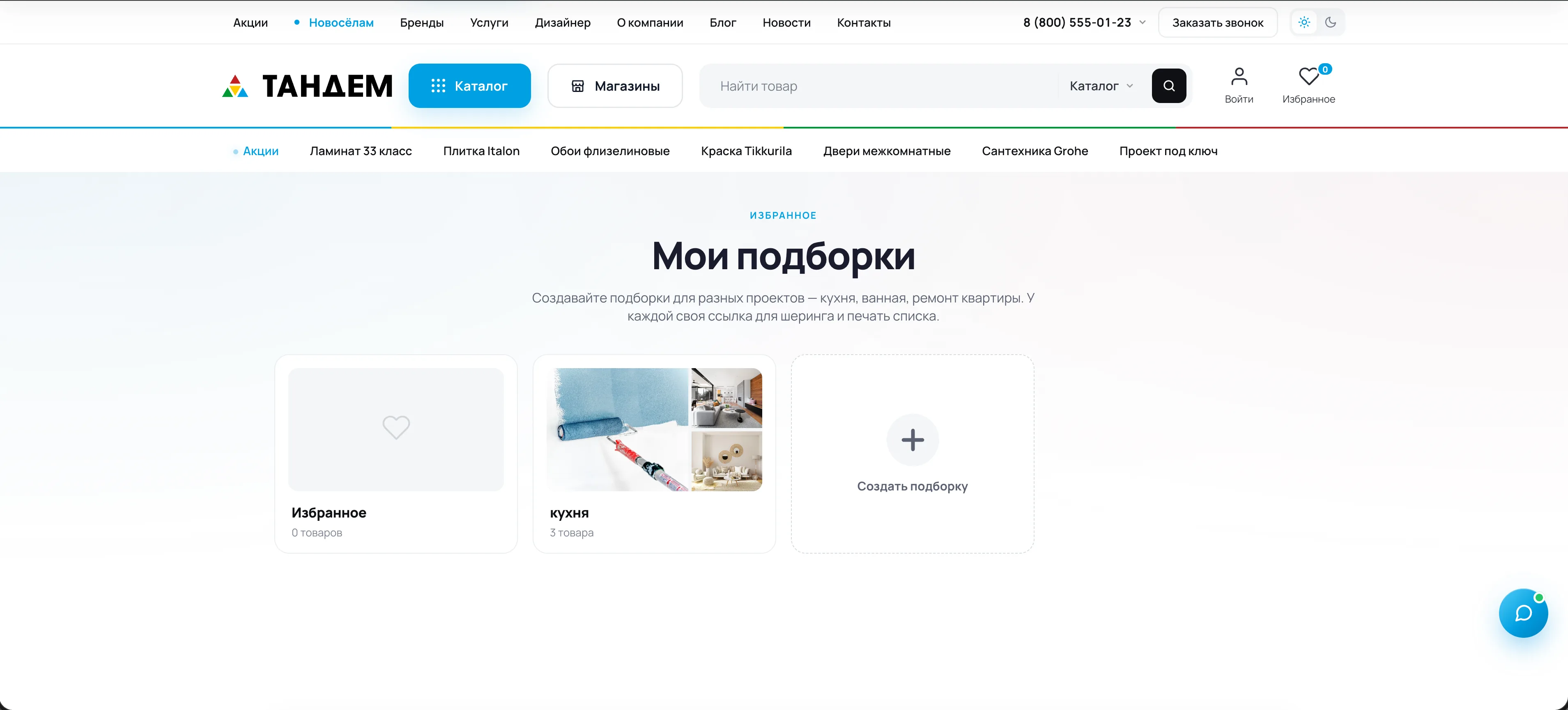Click the Мои подборки heading
The height and width of the screenshot is (710, 1568).
(784, 256)
